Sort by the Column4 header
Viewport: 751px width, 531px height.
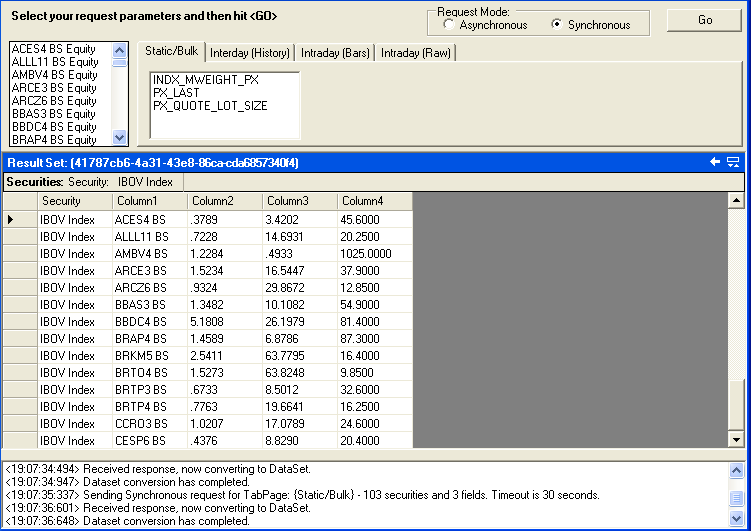point(375,201)
